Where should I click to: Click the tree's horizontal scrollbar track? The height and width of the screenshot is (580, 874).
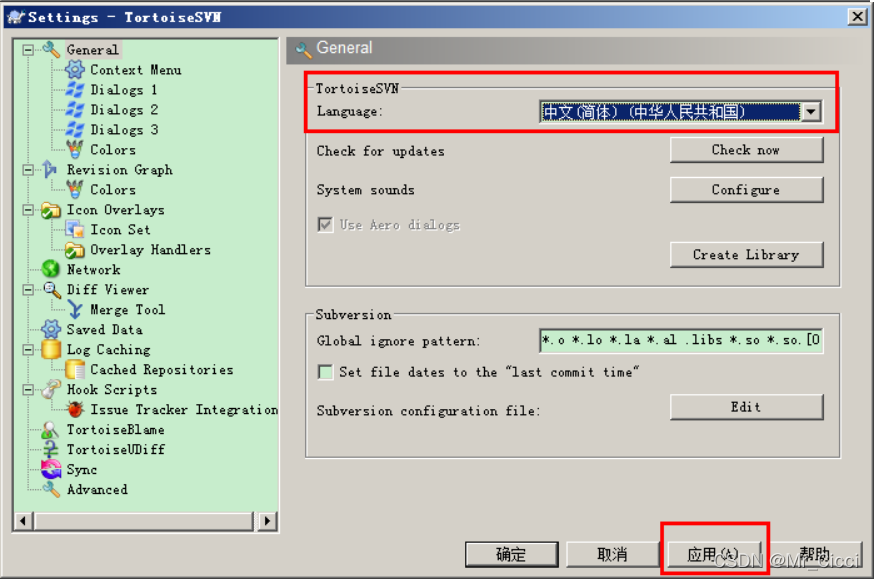[x=145, y=521]
